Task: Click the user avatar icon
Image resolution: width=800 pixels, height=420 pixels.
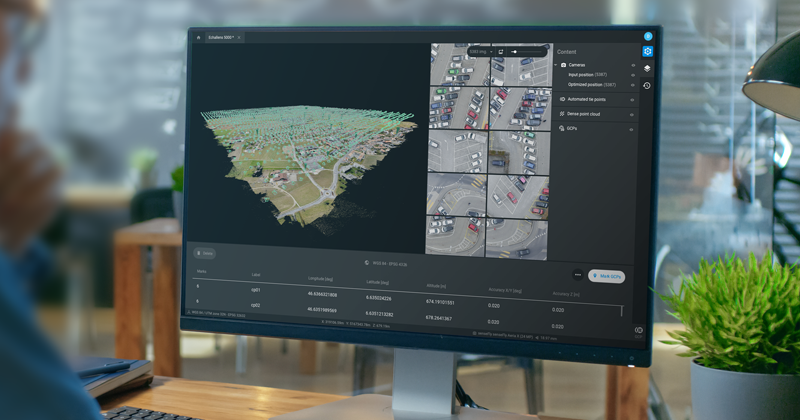Action: point(648,37)
